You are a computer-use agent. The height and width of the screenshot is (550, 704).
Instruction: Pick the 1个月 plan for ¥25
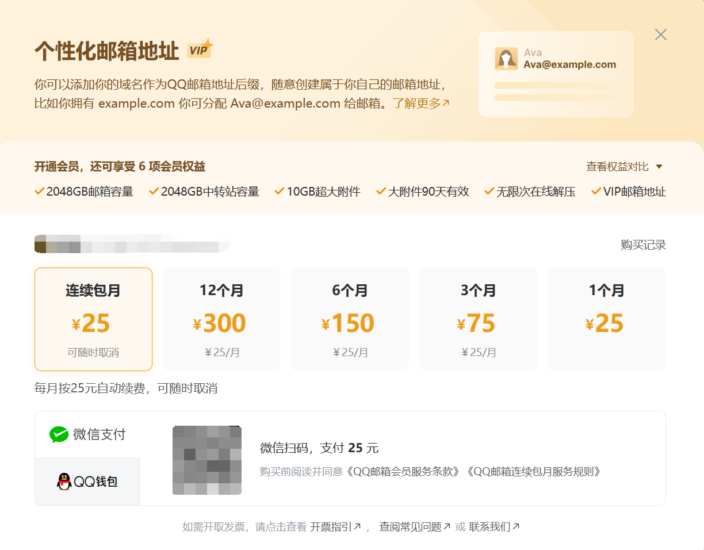pos(604,319)
